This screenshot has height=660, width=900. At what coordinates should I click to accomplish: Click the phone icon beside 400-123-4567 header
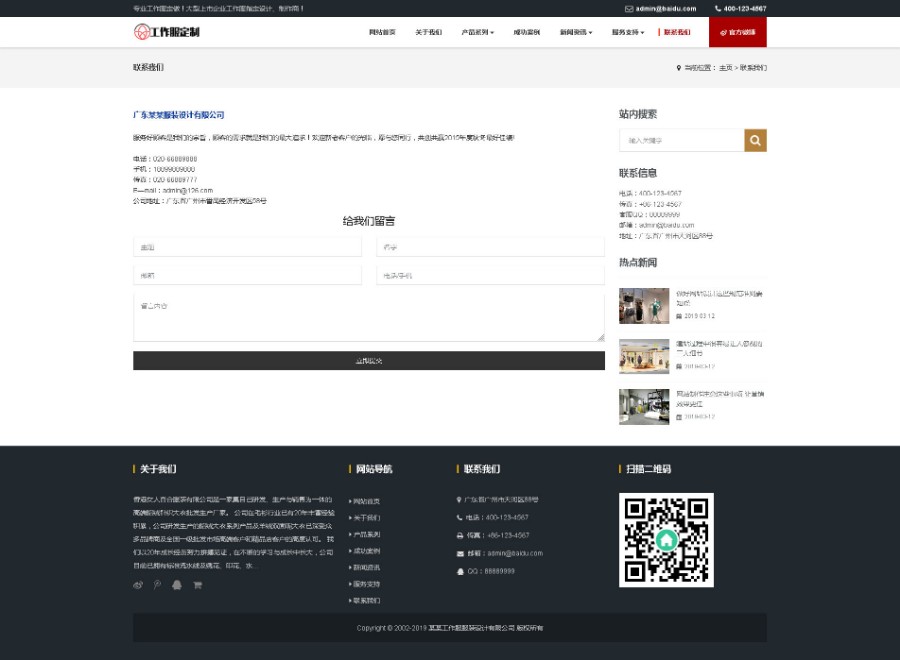(x=718, y=9)
